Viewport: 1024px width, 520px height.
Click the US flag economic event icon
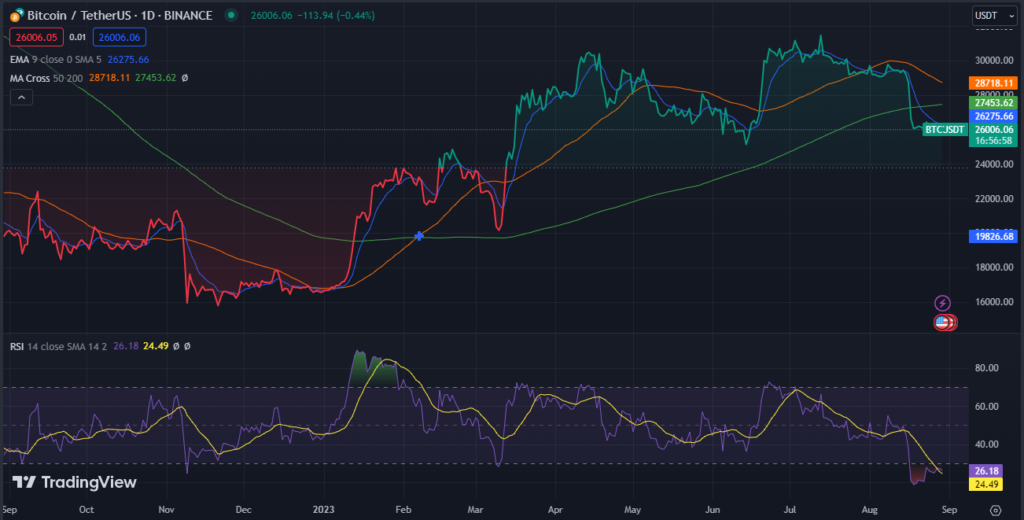coord(944,322)
